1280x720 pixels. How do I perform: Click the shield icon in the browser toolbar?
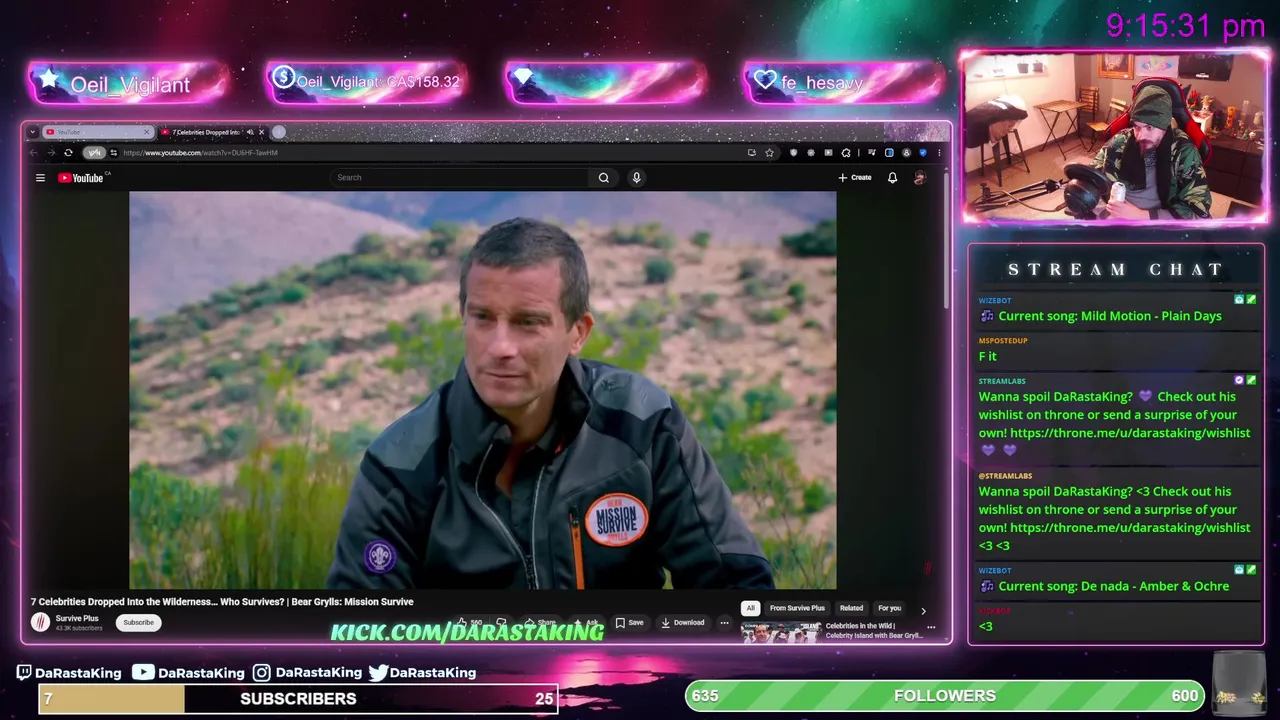point(793,153)
